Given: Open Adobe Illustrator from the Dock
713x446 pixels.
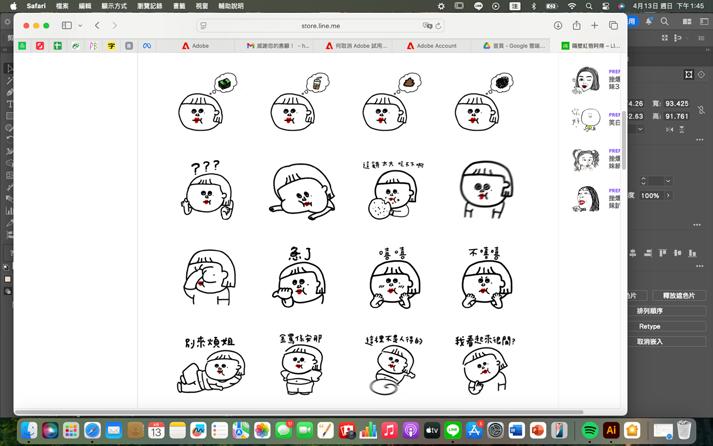Looking at the screenshot, I should click(x=611, y=430).
